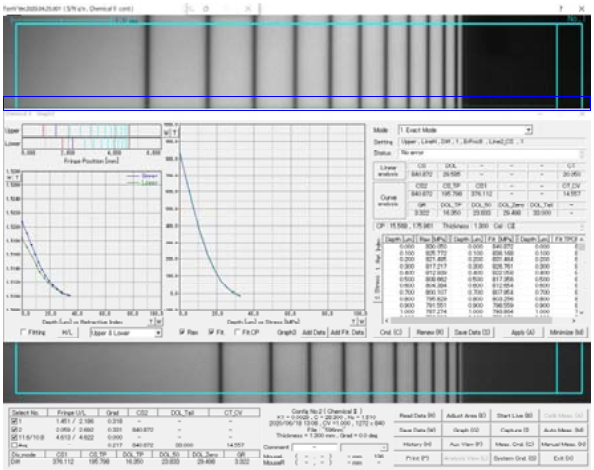This screenshot has height=470, width=594.
Task: Uncheck the Raw checkbox
Action: (182, 332)
